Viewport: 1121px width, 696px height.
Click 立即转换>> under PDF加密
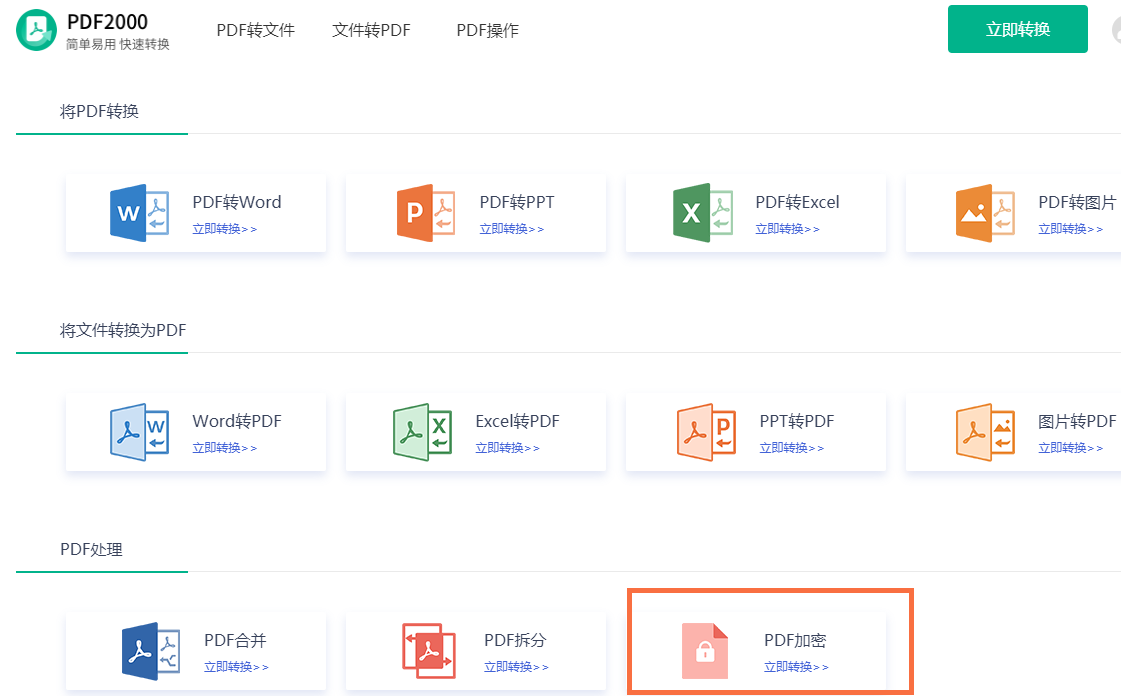(796, 667)
